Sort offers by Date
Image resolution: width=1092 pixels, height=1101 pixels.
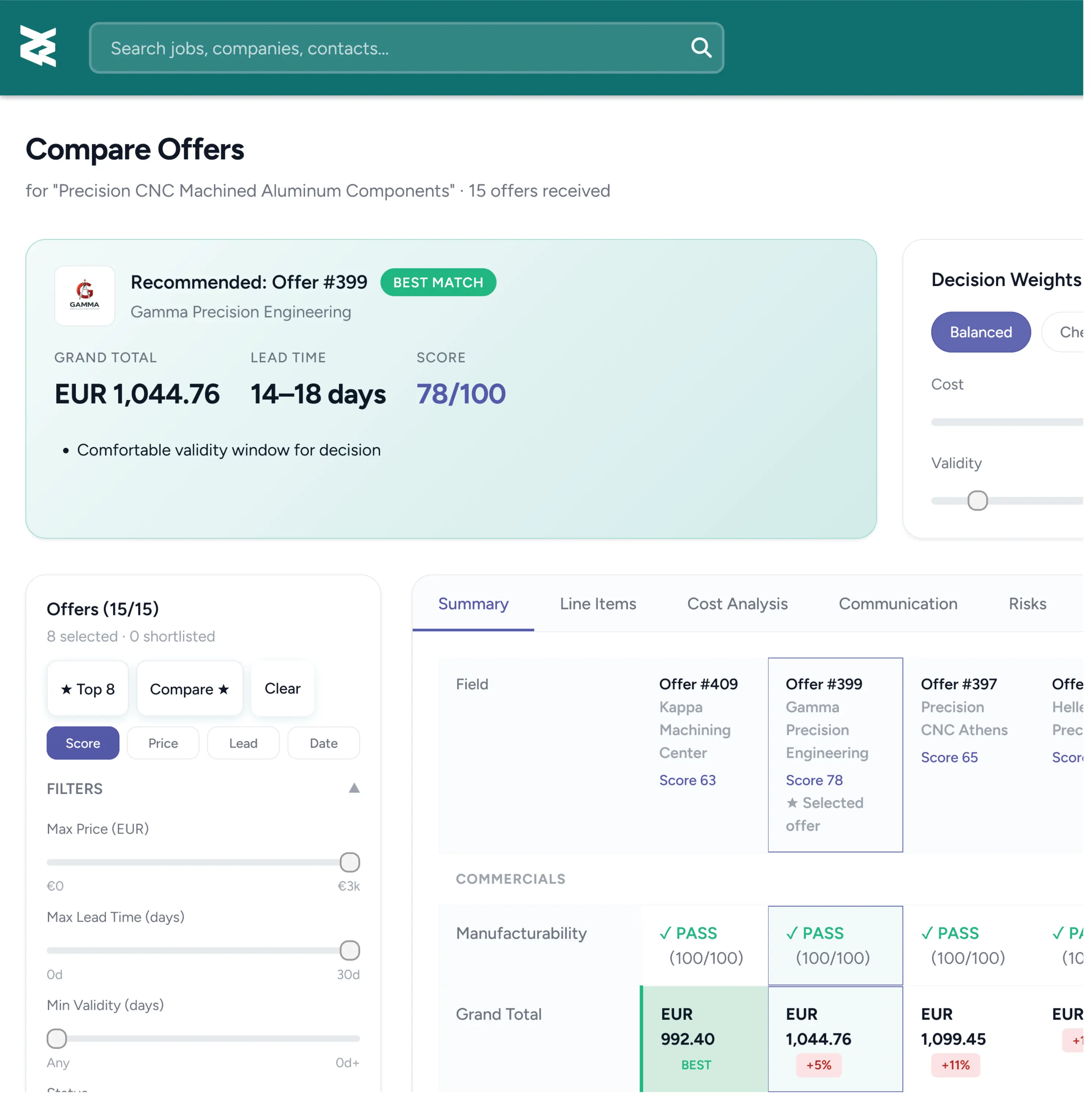coord(323,743)
